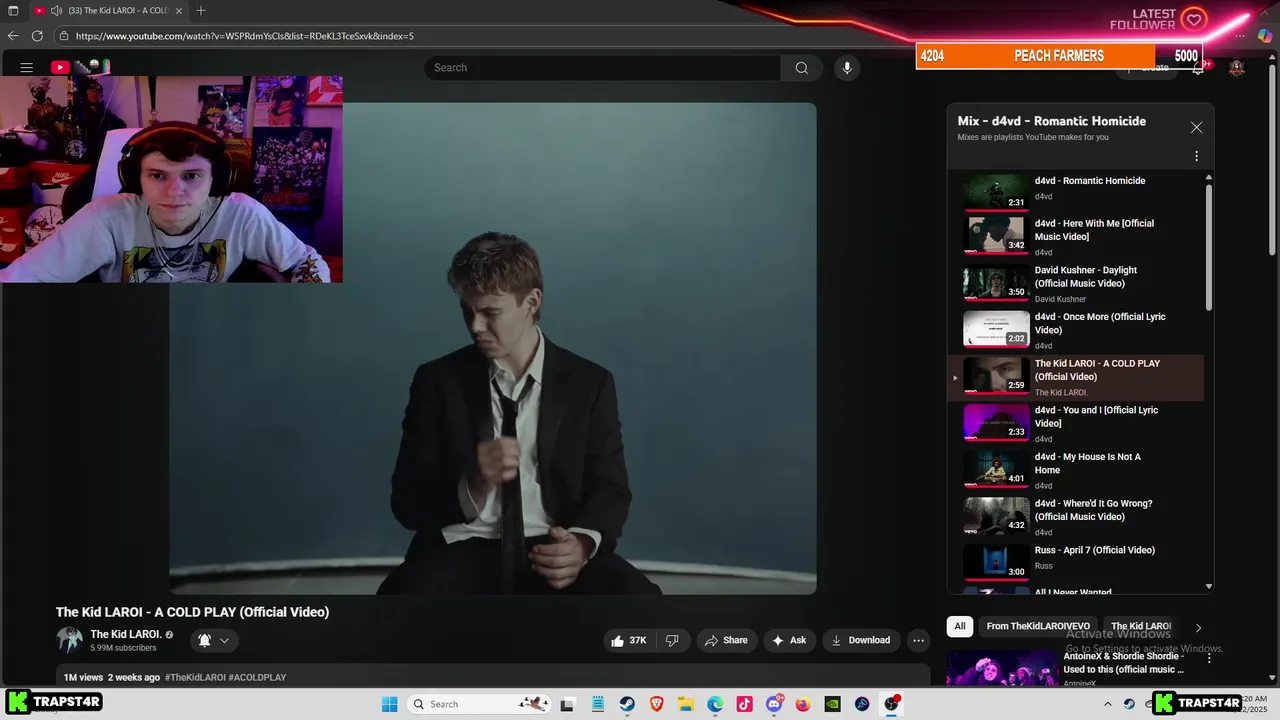The height and width of the screenshot is (720, 1280).
Task: Play d4vd - Once More lyric video
Action: pyautogui.click(x=1076, y=331)
